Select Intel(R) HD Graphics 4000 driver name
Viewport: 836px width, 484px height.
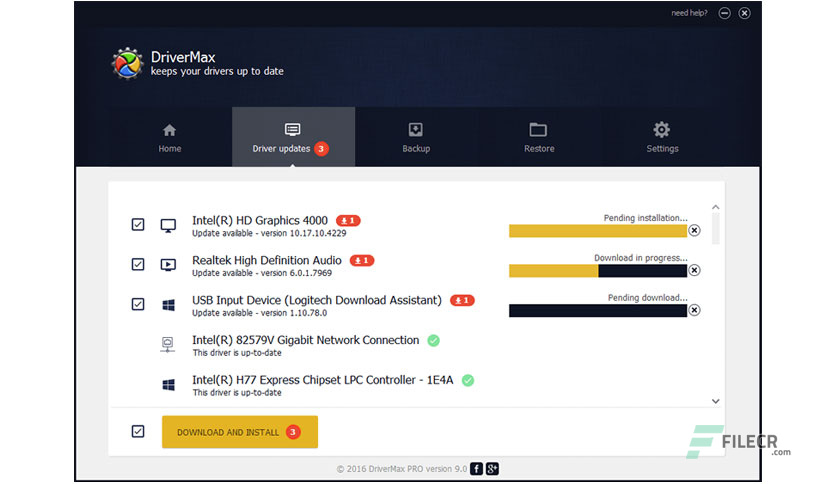pyautogui.click(x=260, y=221)
